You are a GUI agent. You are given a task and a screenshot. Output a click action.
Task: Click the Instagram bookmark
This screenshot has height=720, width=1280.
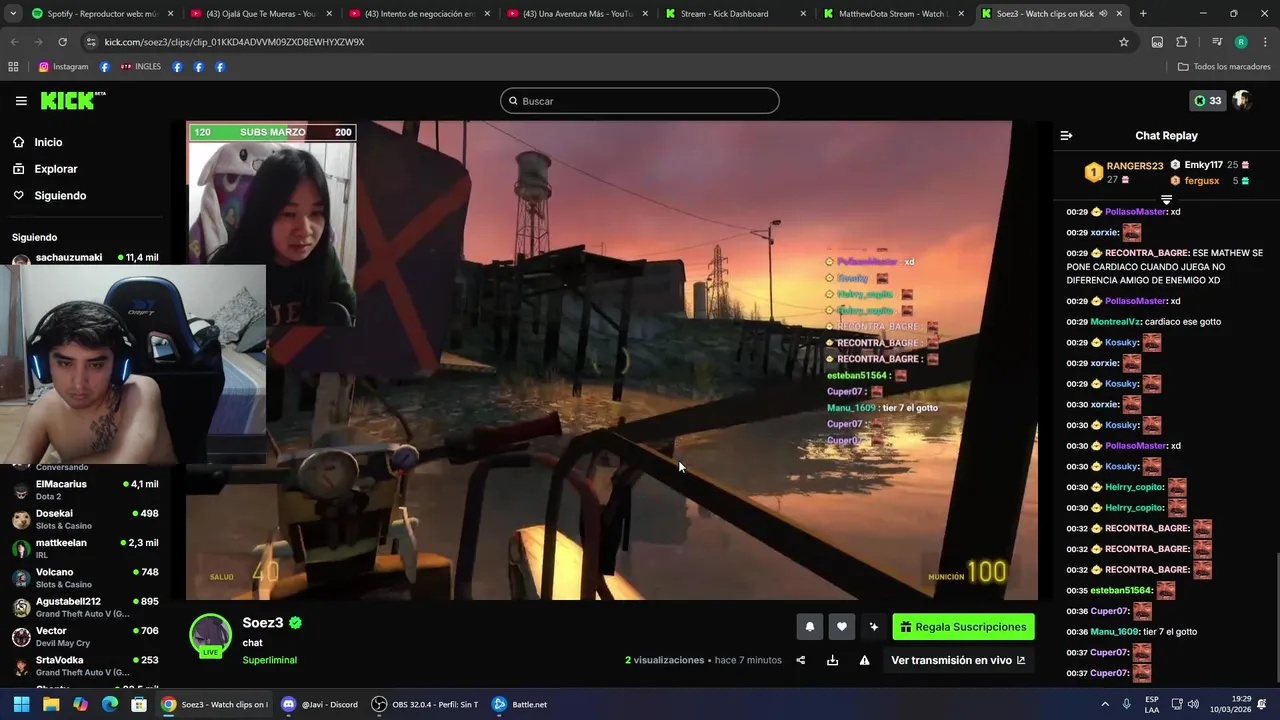pos(63,67)
